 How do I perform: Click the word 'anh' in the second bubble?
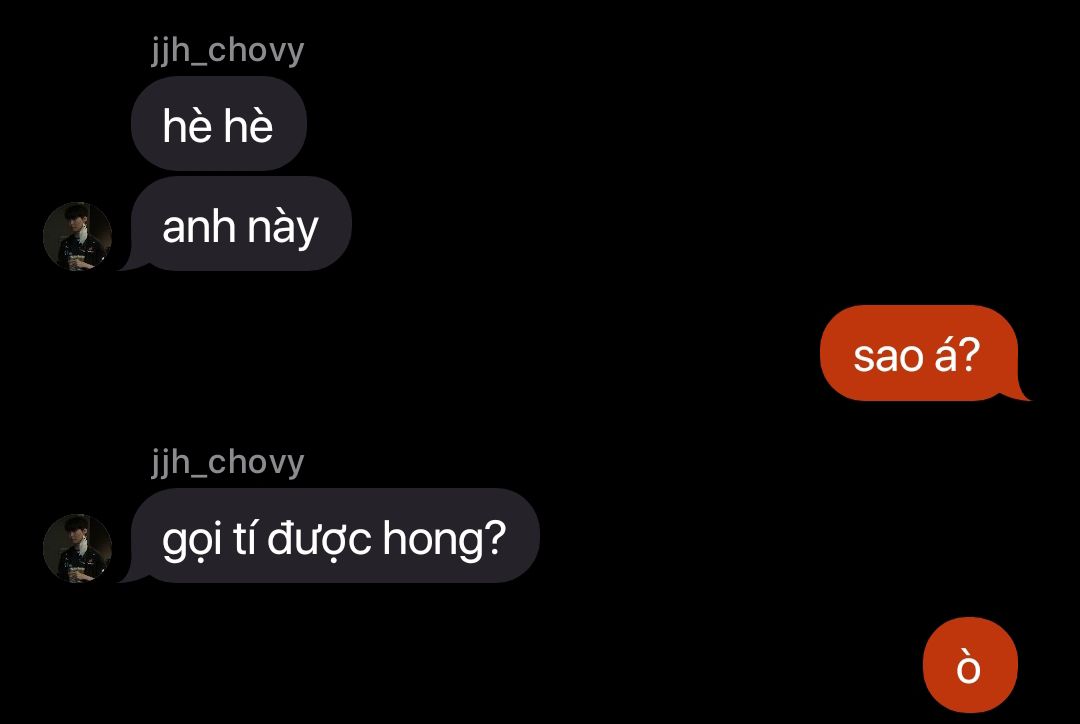point(200,226)
